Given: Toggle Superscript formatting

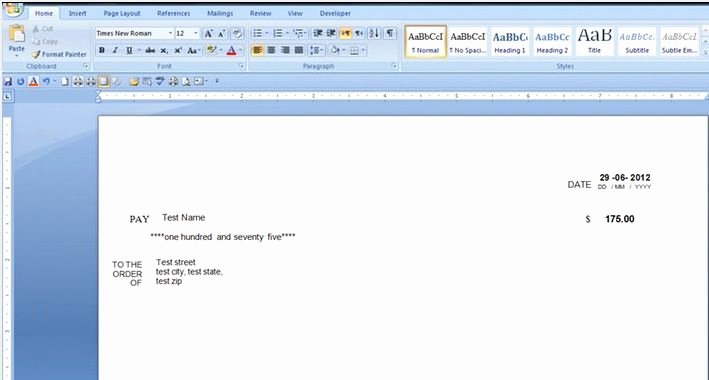Looking at the screenshot, I should point(178,50).
